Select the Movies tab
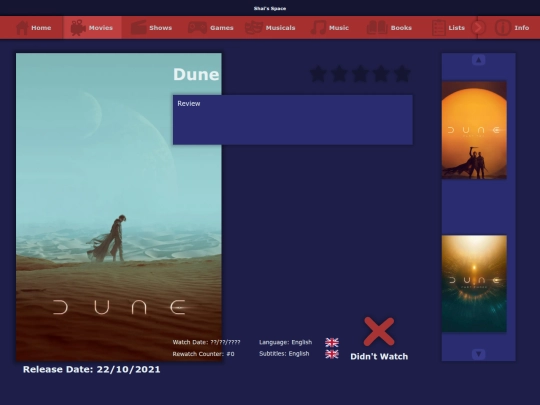540x405 pixels. tap(92, 28)
